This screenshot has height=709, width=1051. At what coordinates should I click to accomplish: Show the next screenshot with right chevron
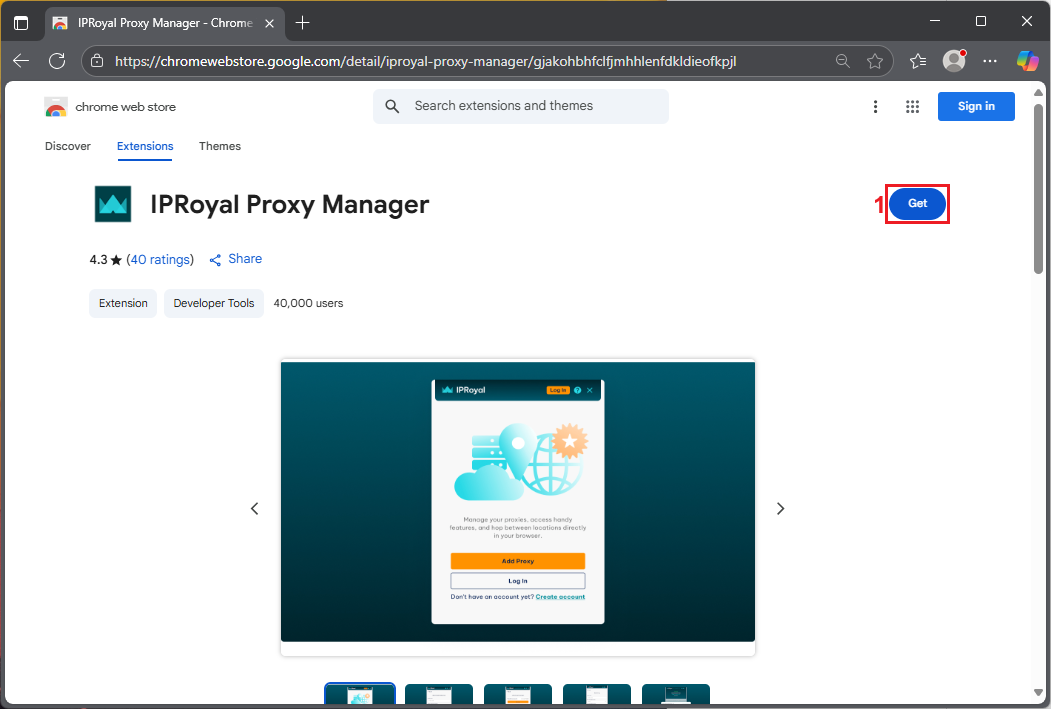coord(780,509)
